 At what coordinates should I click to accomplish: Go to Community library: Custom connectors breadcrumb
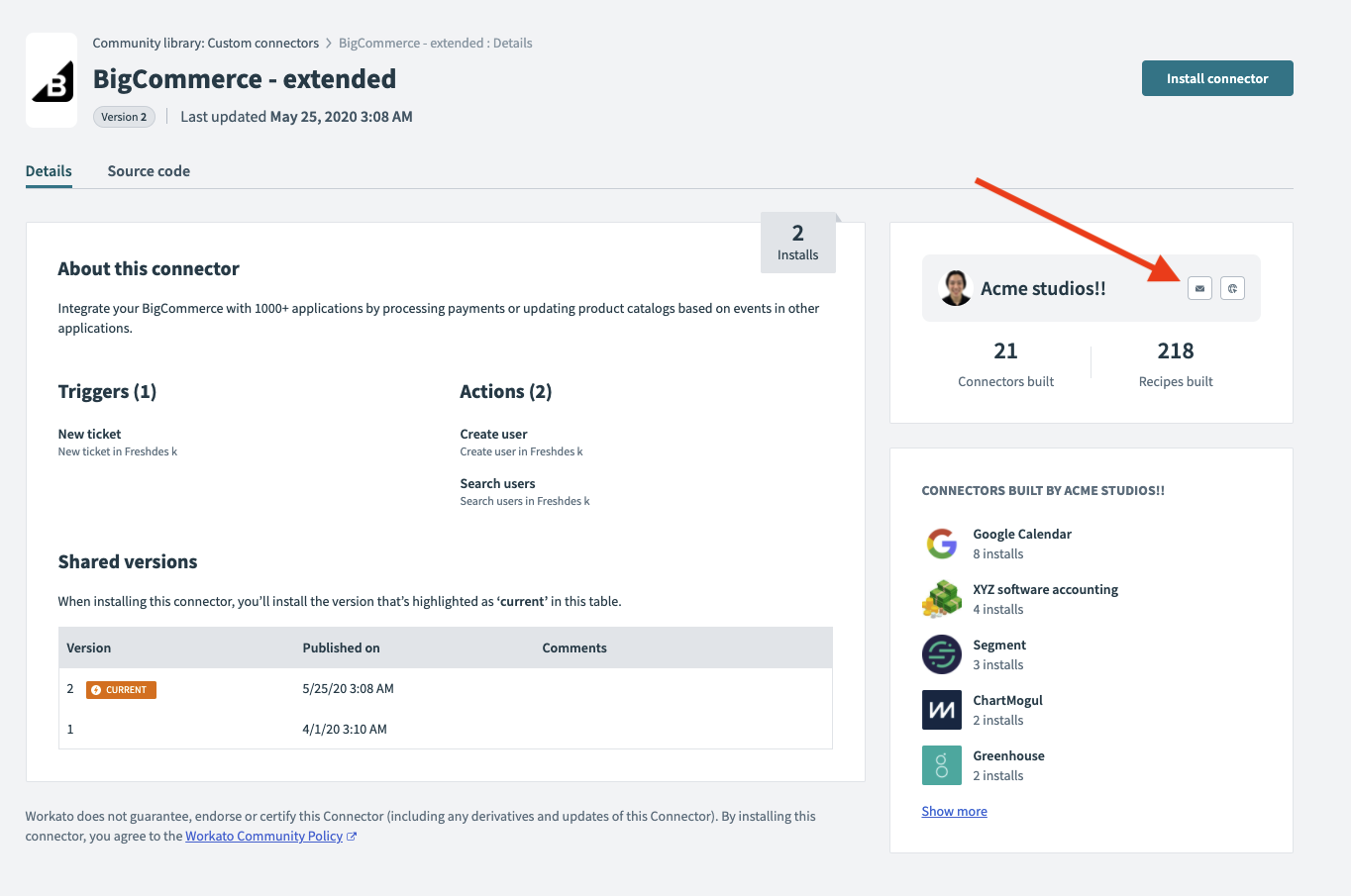205,44
